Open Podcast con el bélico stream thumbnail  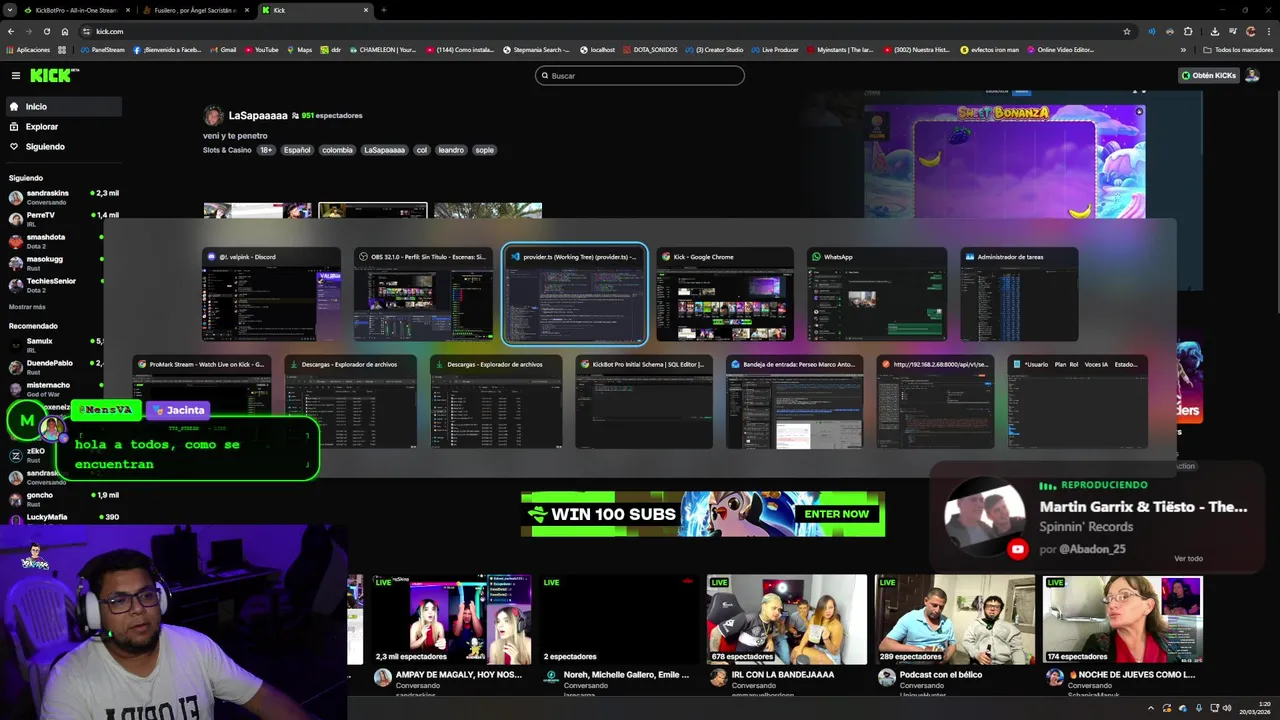pos(955,619)
